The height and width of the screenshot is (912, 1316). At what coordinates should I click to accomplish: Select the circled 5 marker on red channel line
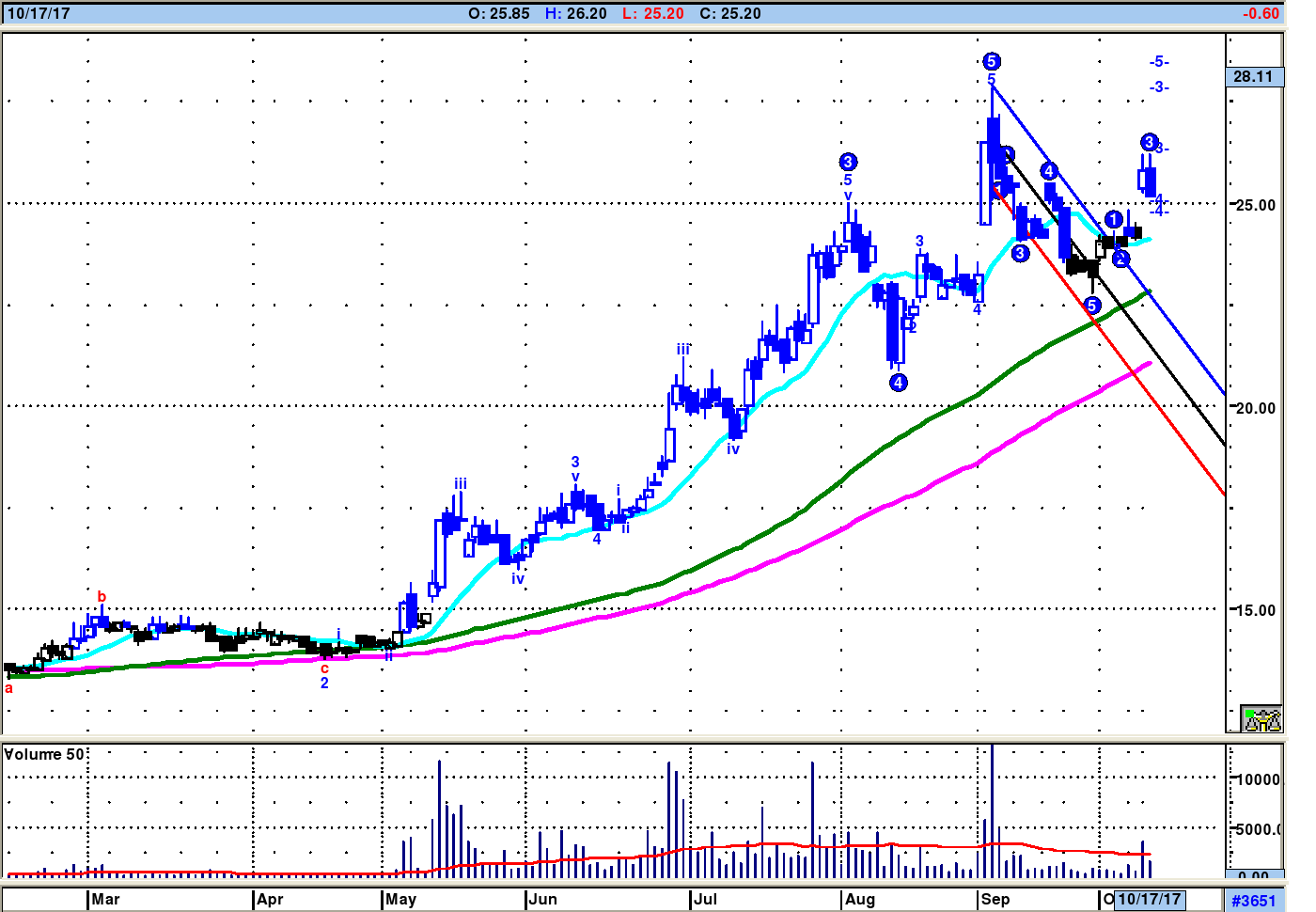pyautogui.click(x=1092, y=306)
